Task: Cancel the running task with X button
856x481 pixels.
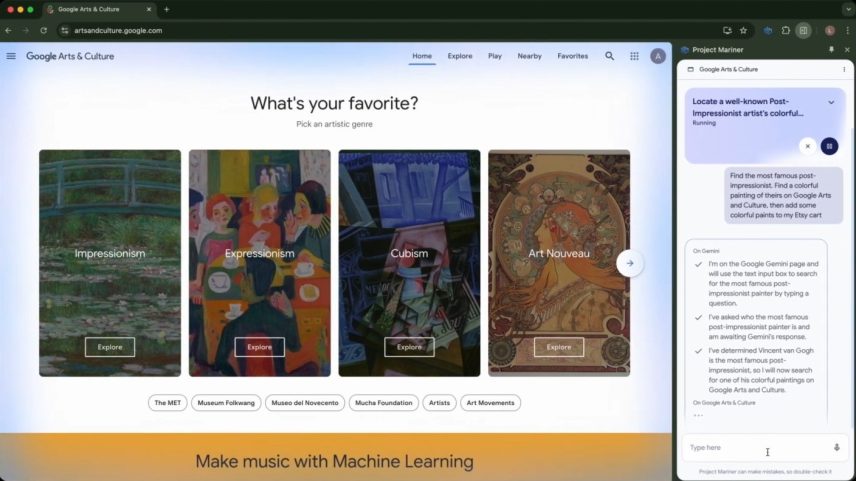Action: [x=807, y=146]
